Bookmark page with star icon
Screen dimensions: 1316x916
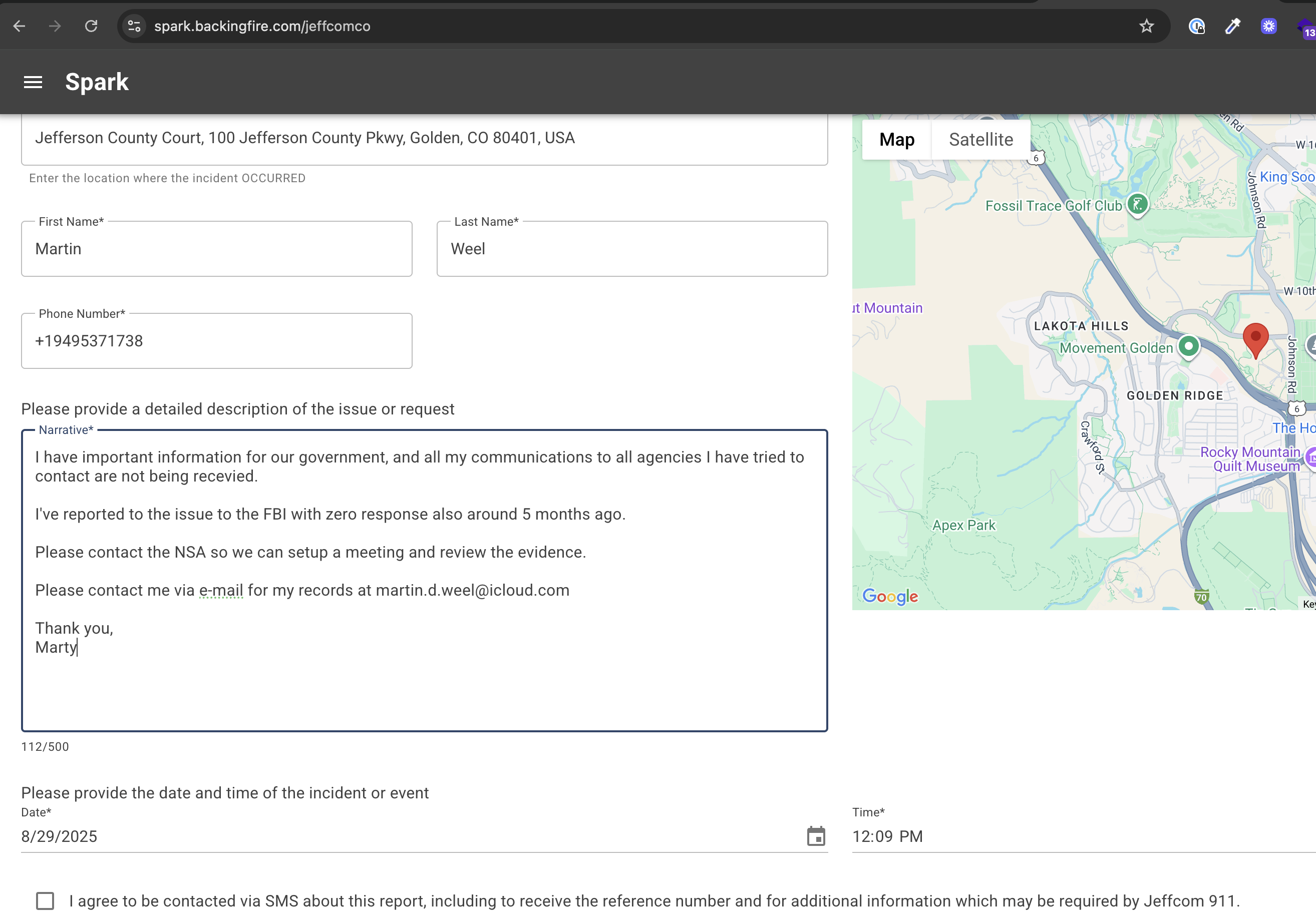point(1146,26)
